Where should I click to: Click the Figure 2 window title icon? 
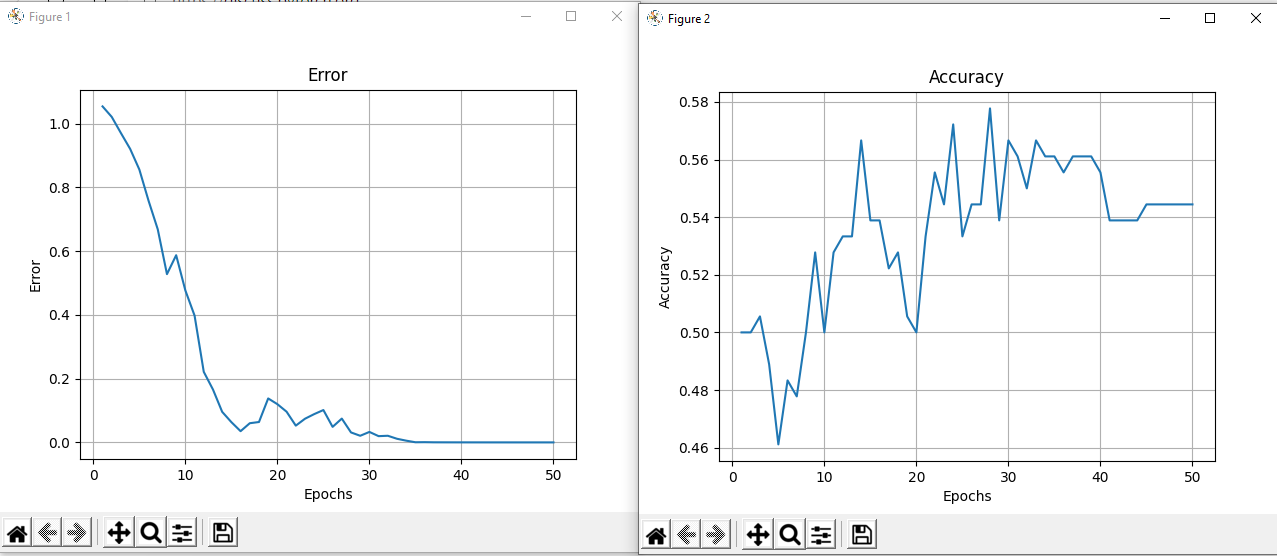[x=655, y=18]
